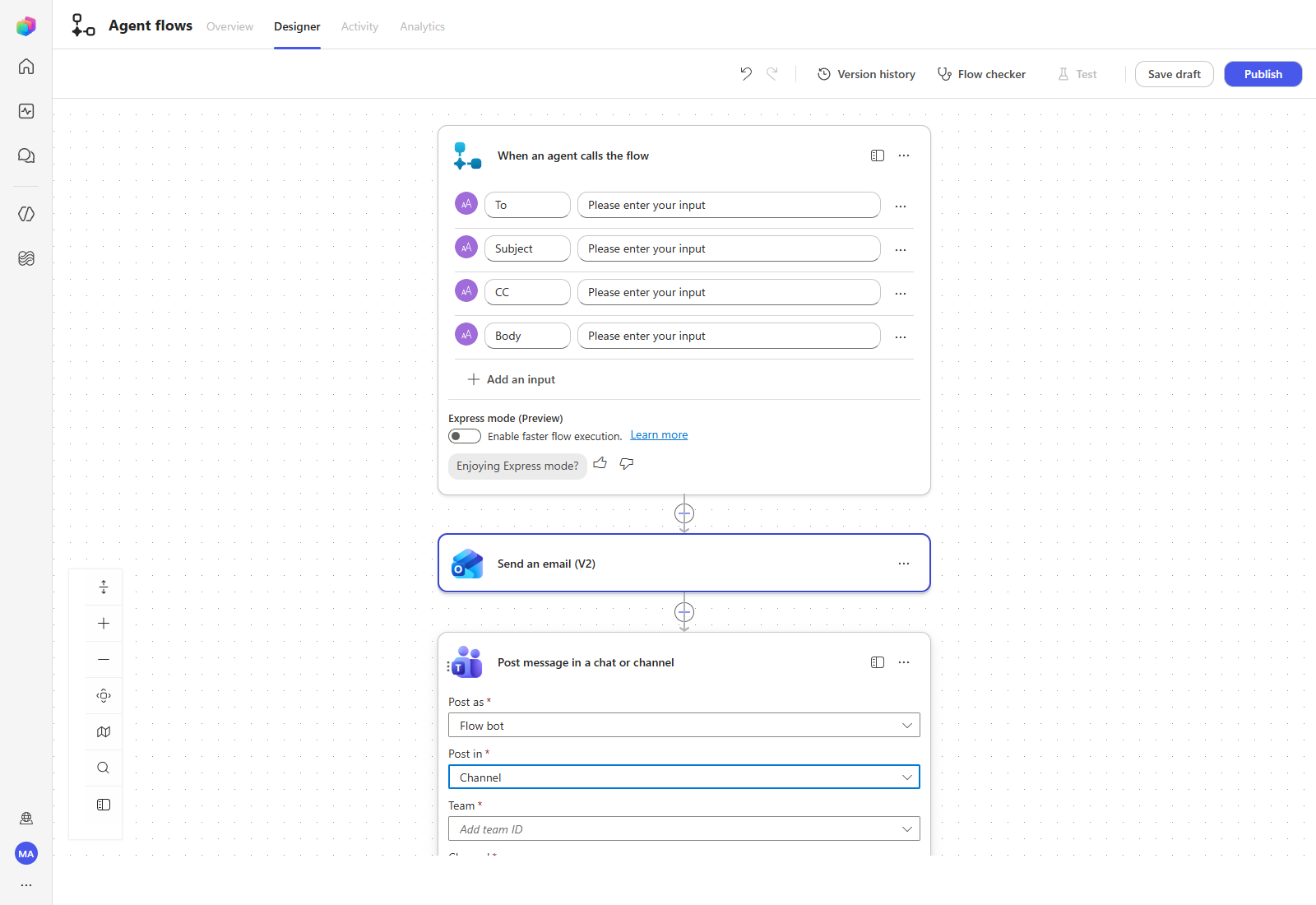
Task: Zoom out on the canvas
Action: 104,660
